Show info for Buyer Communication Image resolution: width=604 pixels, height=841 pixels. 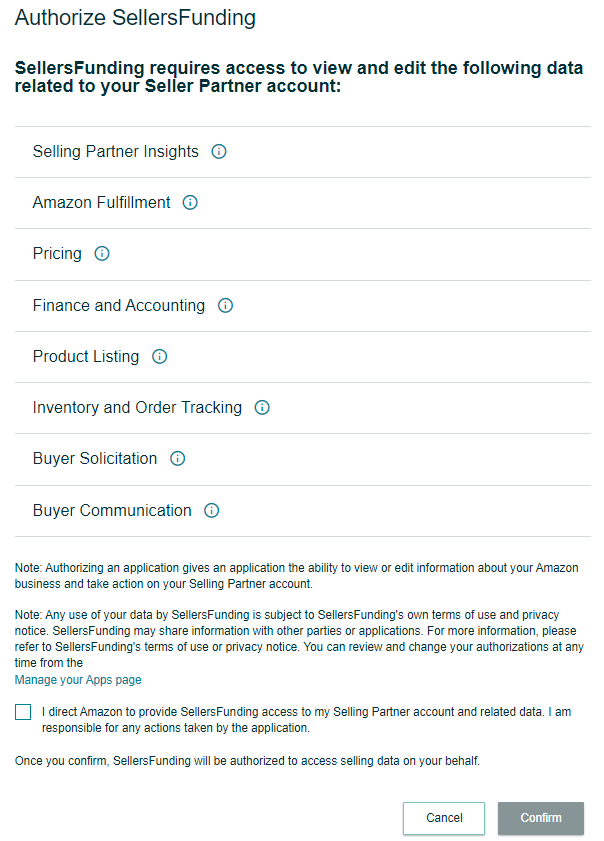pos(212,511)
